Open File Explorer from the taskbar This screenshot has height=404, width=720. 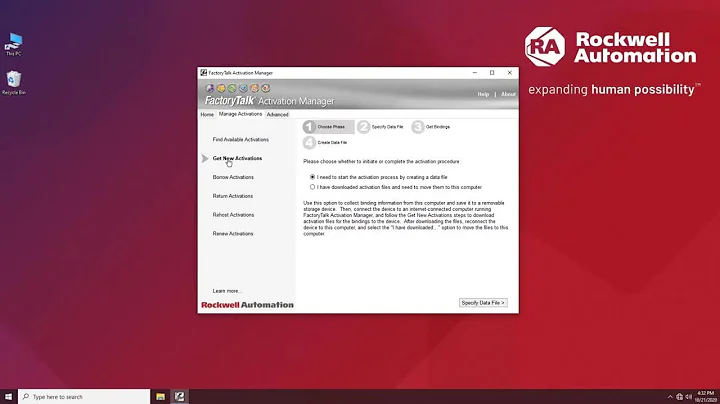[x=160, y=397]
